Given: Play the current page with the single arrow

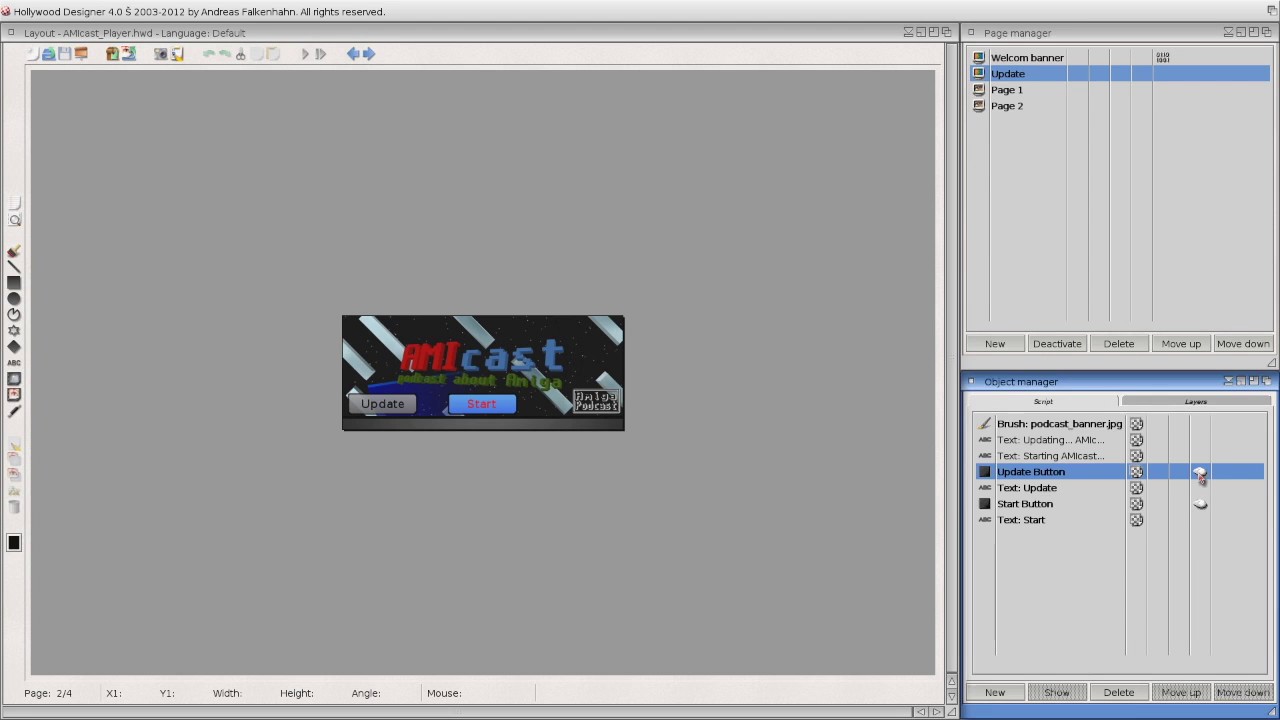Looking at the screenshot, I should [305, 54].
